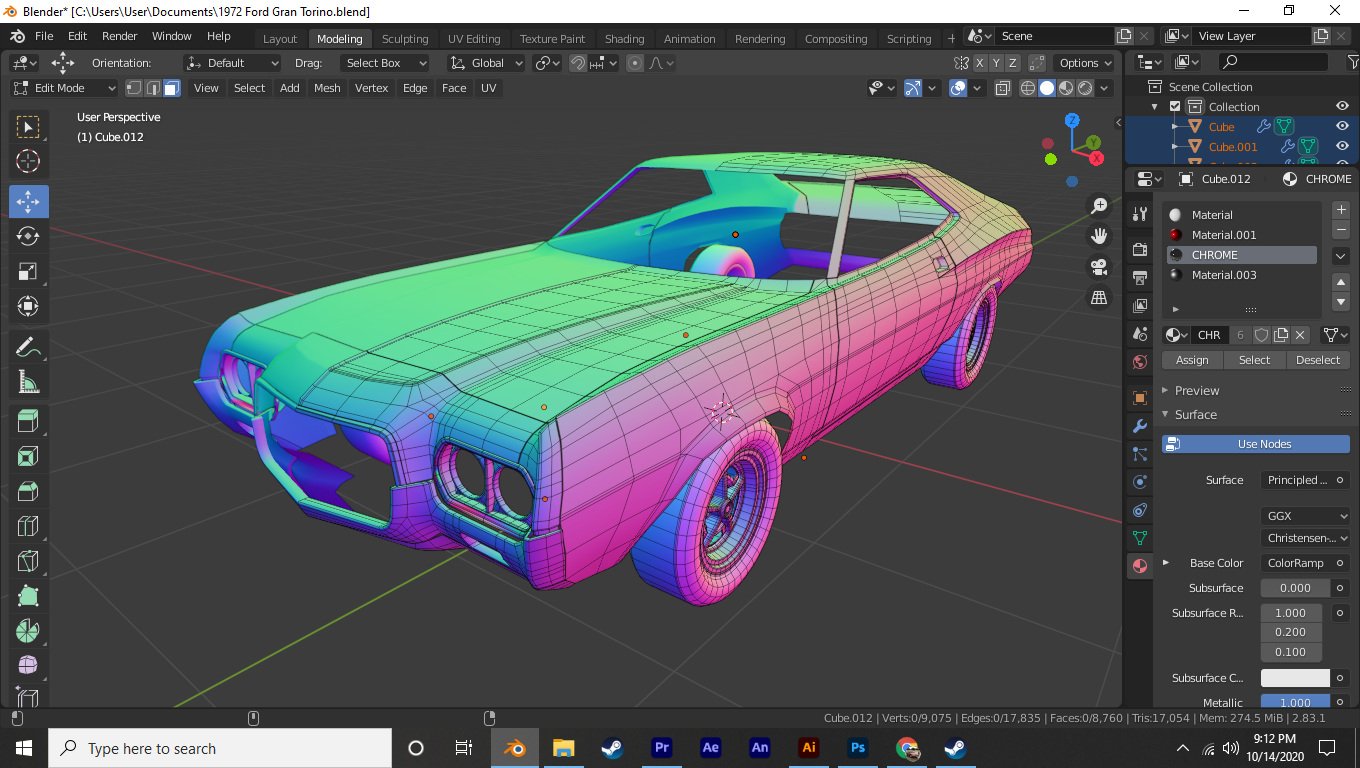Open Render properties tab
This screenshot has height=768, width=1360.
point(1140,249)
